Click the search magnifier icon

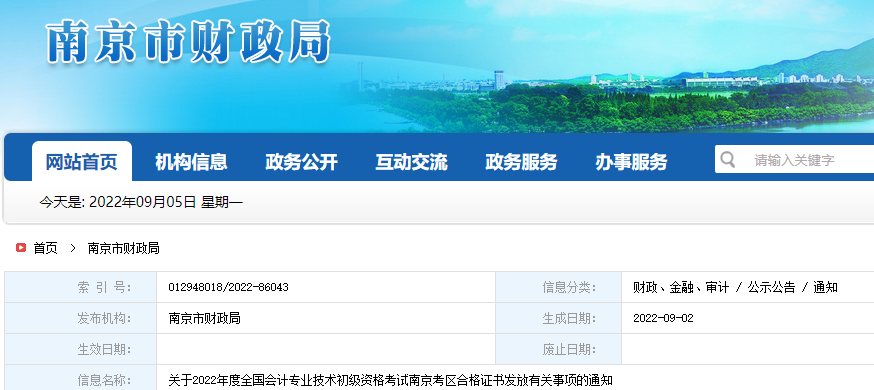pos(727,160)
